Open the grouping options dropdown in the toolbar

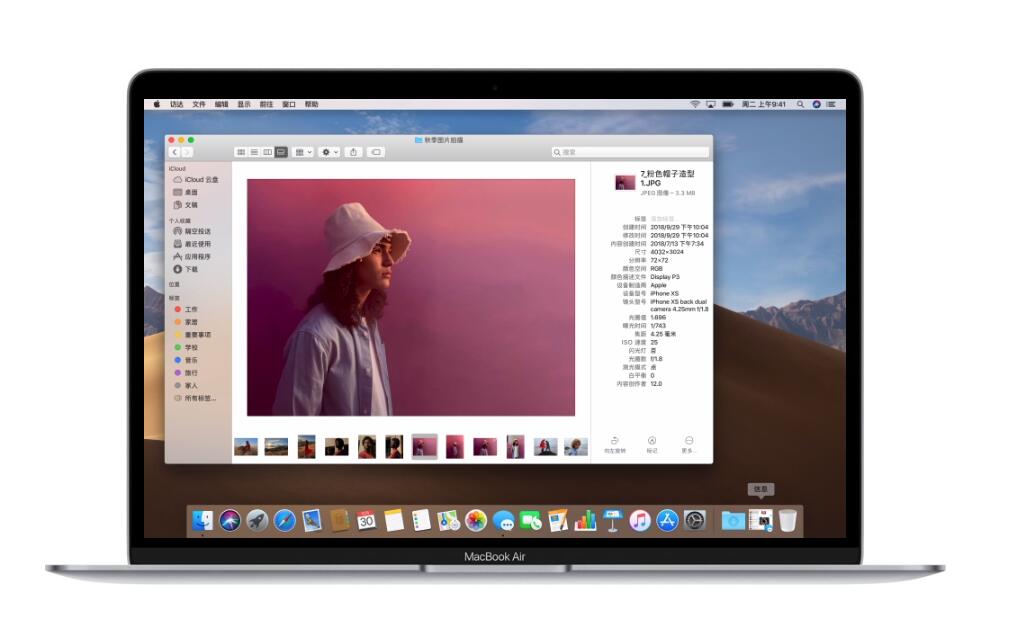(x=303, y=151)
